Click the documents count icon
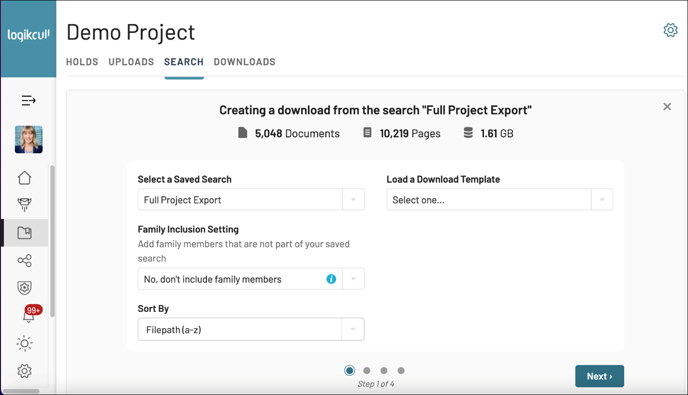Screen dimensions: 688x395 pos(242,133)
